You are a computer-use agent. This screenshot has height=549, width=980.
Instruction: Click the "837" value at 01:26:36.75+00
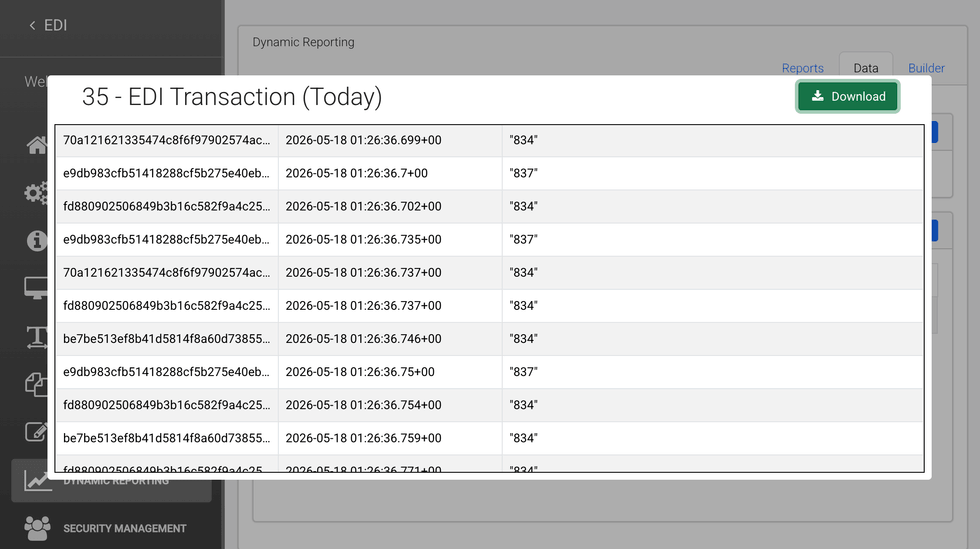click(523, 372)
